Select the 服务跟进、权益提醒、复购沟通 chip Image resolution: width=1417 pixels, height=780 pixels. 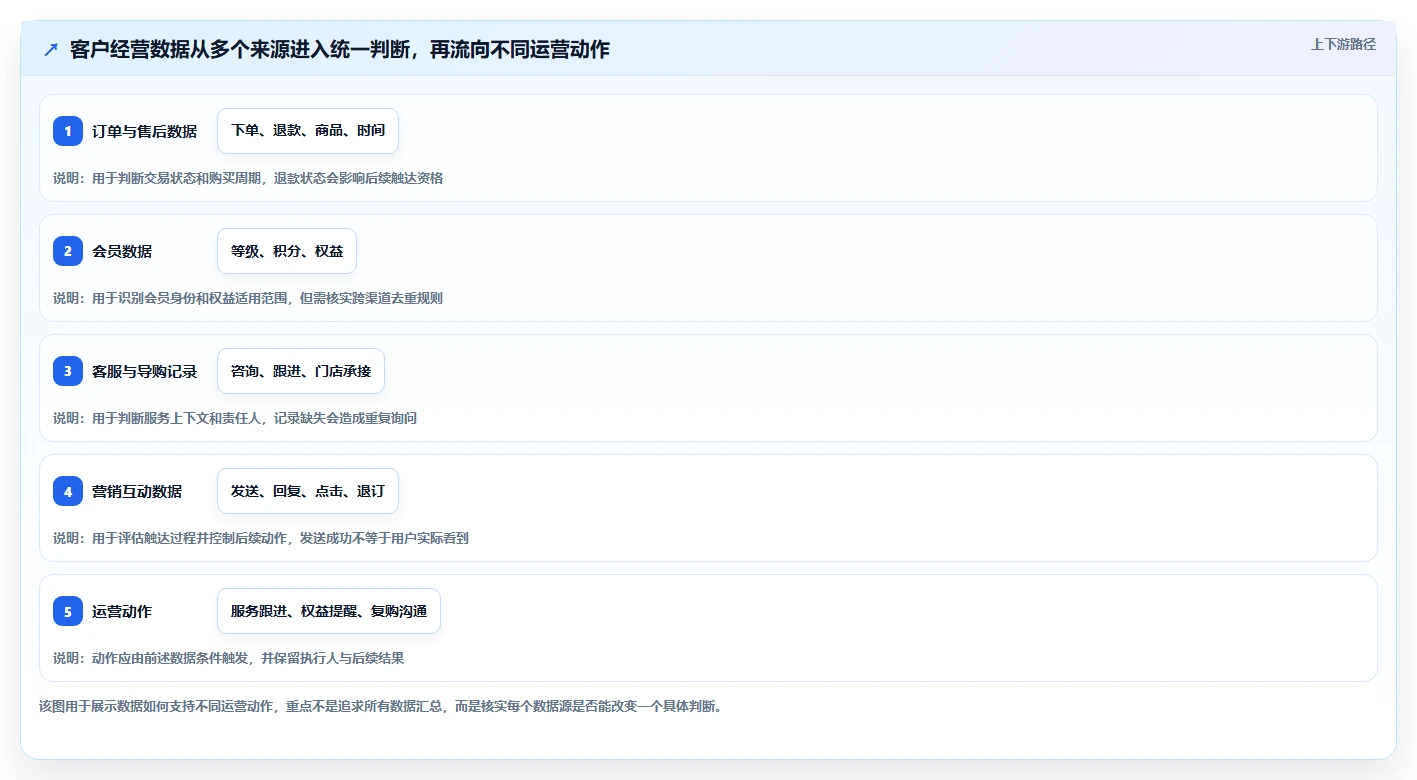[329, 611]
